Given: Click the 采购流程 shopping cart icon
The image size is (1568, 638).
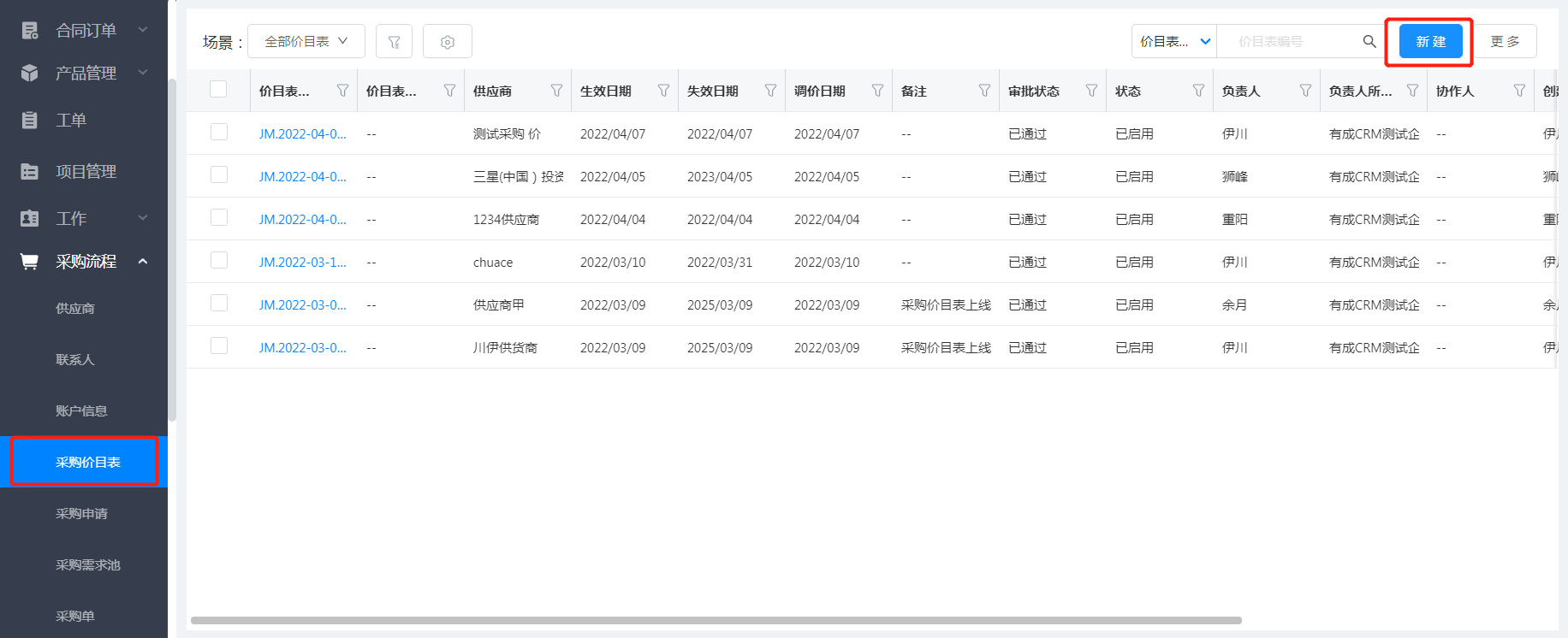Looking at the screenshot, I should (x=30, y=262).
